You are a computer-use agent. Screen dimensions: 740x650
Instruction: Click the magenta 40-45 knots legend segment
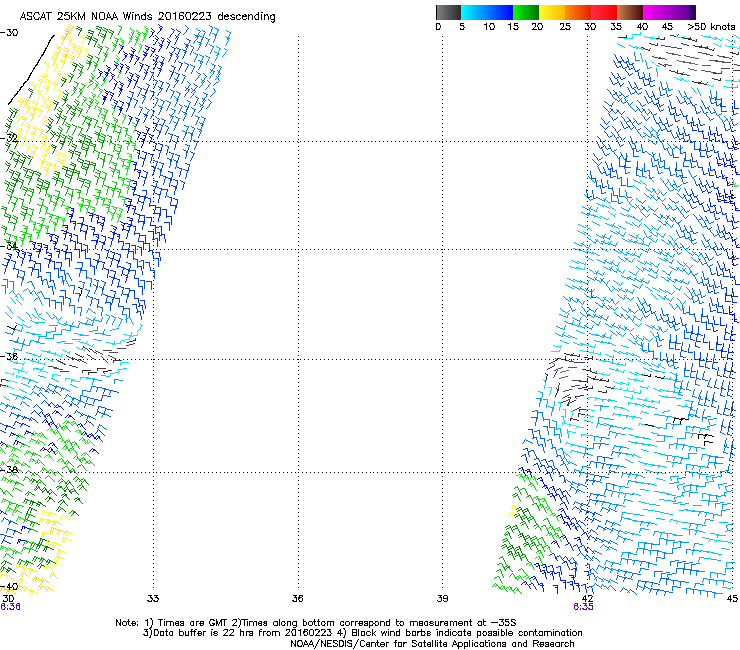[x=656, y=12]
